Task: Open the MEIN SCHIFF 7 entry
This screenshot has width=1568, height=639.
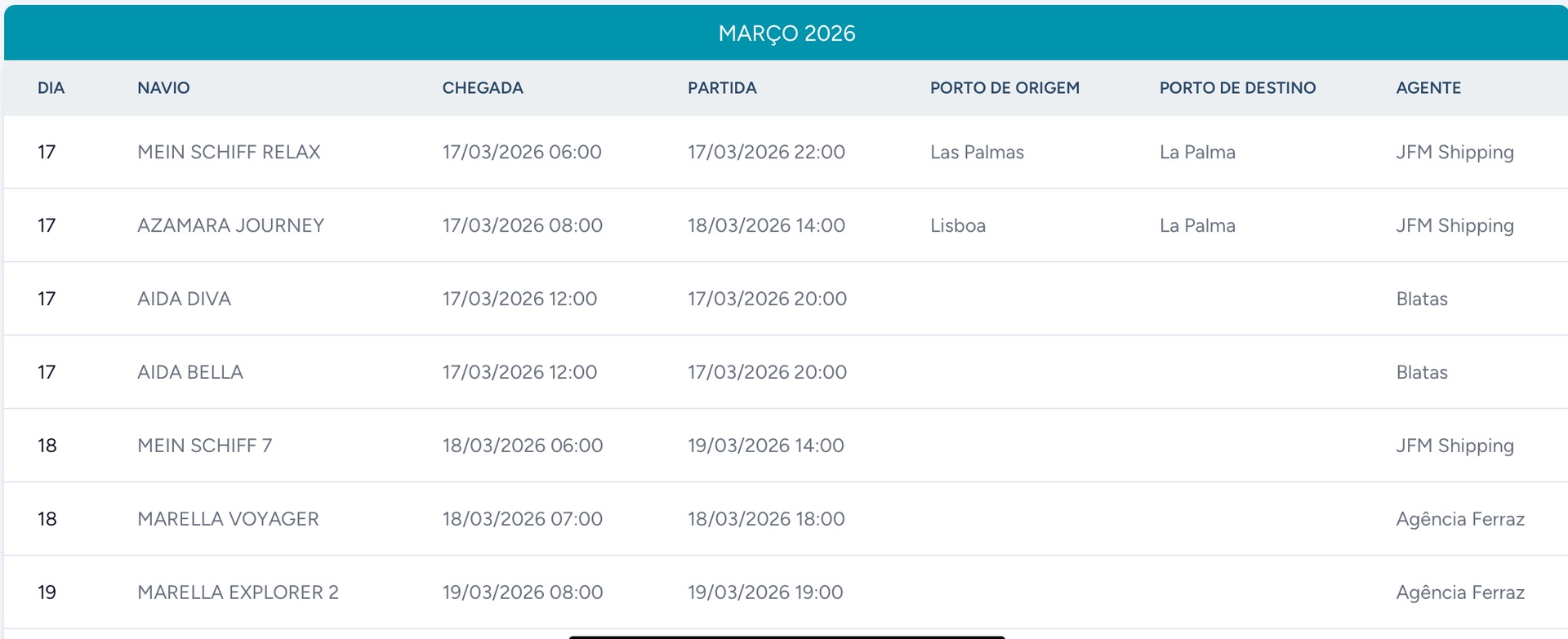Action: [x=204, y=446]
